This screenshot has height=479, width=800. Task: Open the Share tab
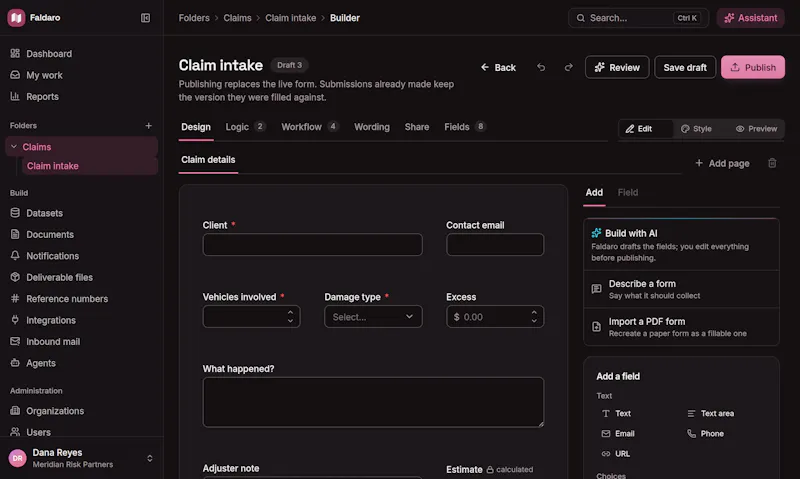[417, 127]
